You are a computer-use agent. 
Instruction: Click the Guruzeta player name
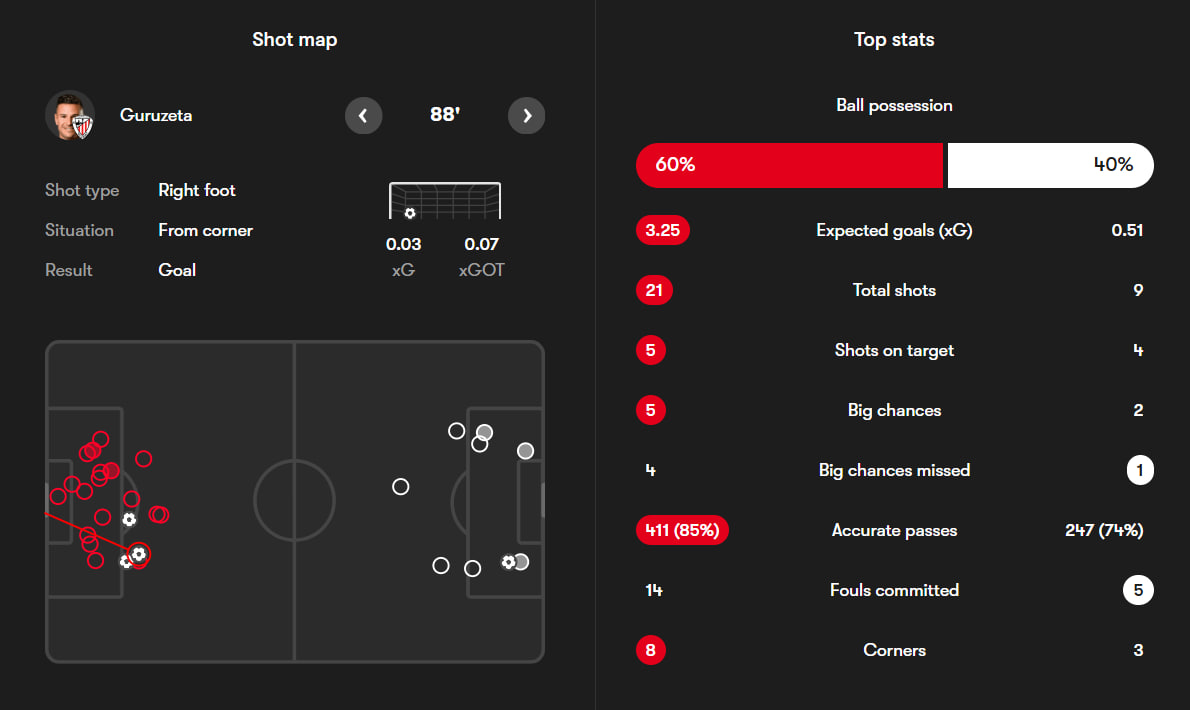(x=156, y=115)
